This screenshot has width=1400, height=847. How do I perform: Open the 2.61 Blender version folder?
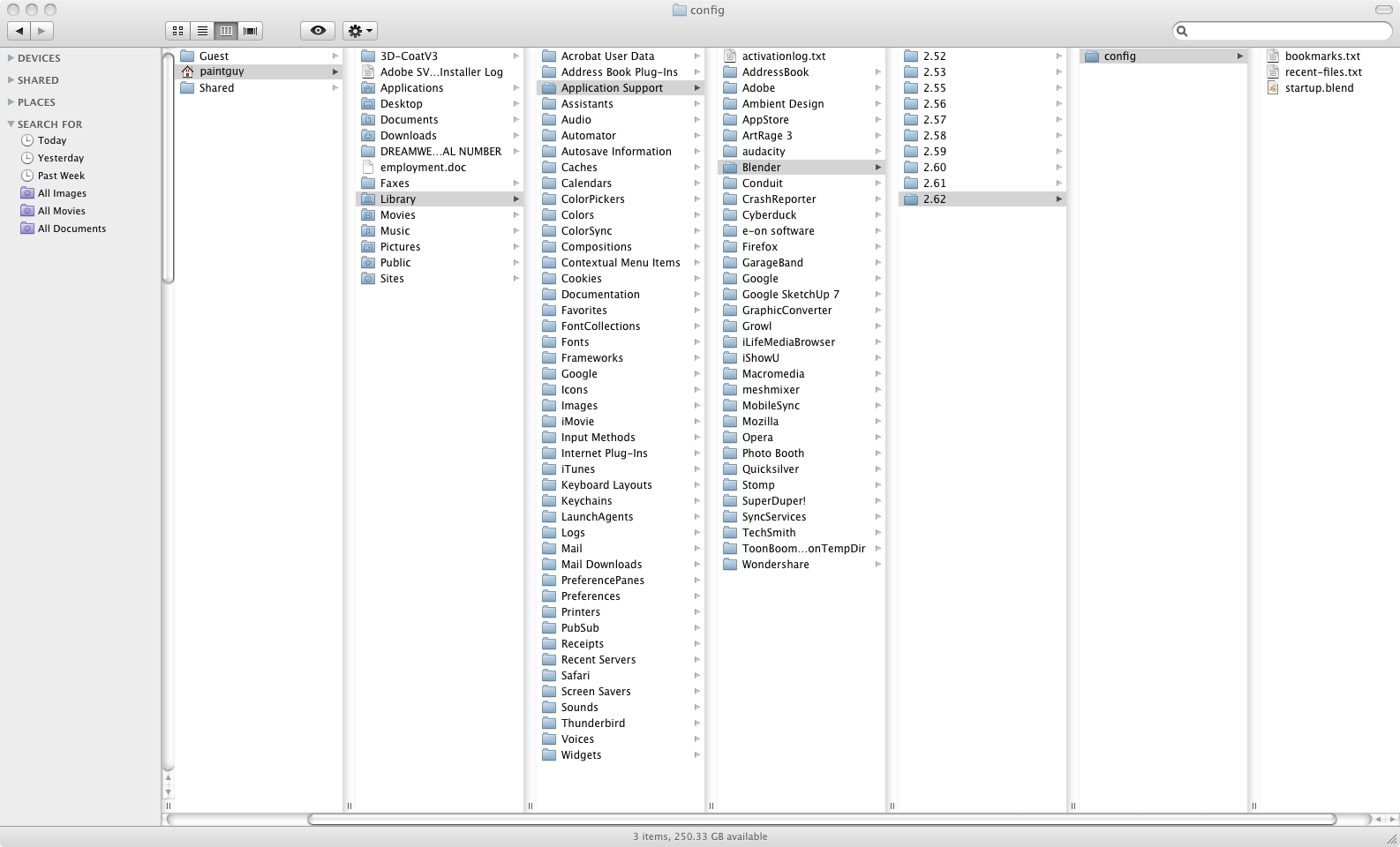click(x=934, y=184)
